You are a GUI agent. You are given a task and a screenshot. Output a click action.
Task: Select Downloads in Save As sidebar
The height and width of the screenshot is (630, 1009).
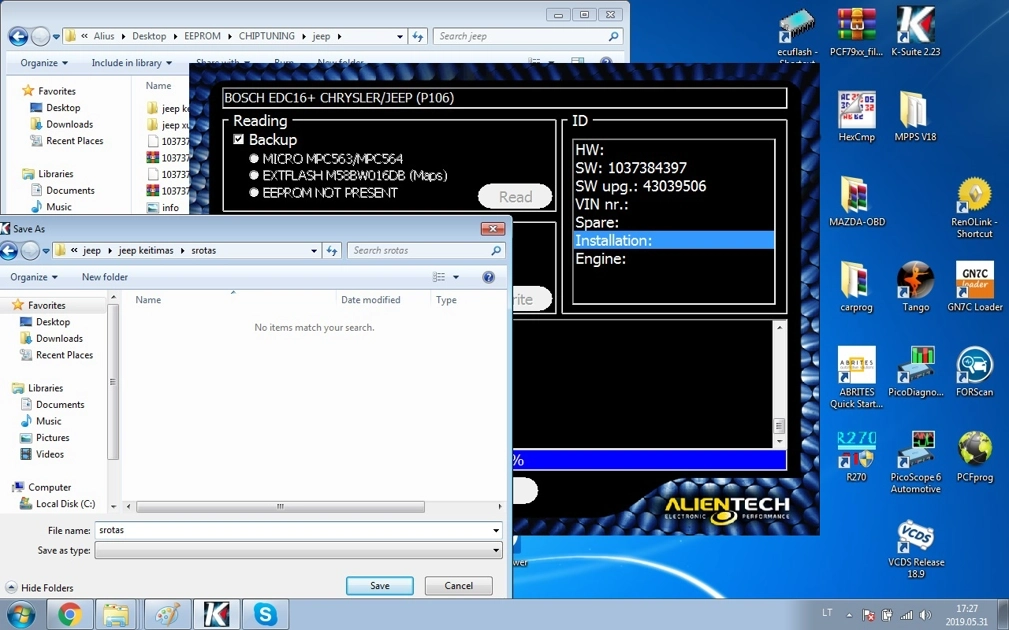[x=59, y=338]
